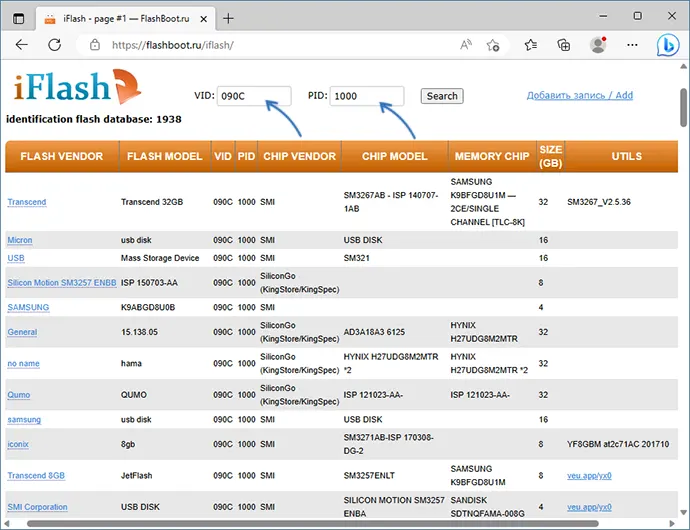Viewport: 690px width, 530px height.
Task: Select the SM3267_V2.5.36 utils text
Action: pyautogui.click(x=599, y=202)
